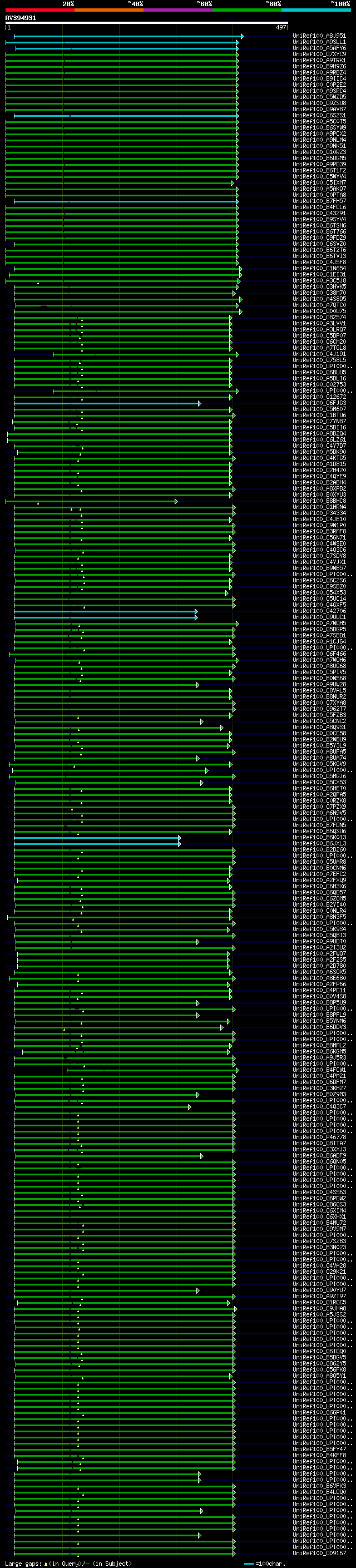Click the cyan alignment bar for Q9UUC1

[x=105, y=617]
